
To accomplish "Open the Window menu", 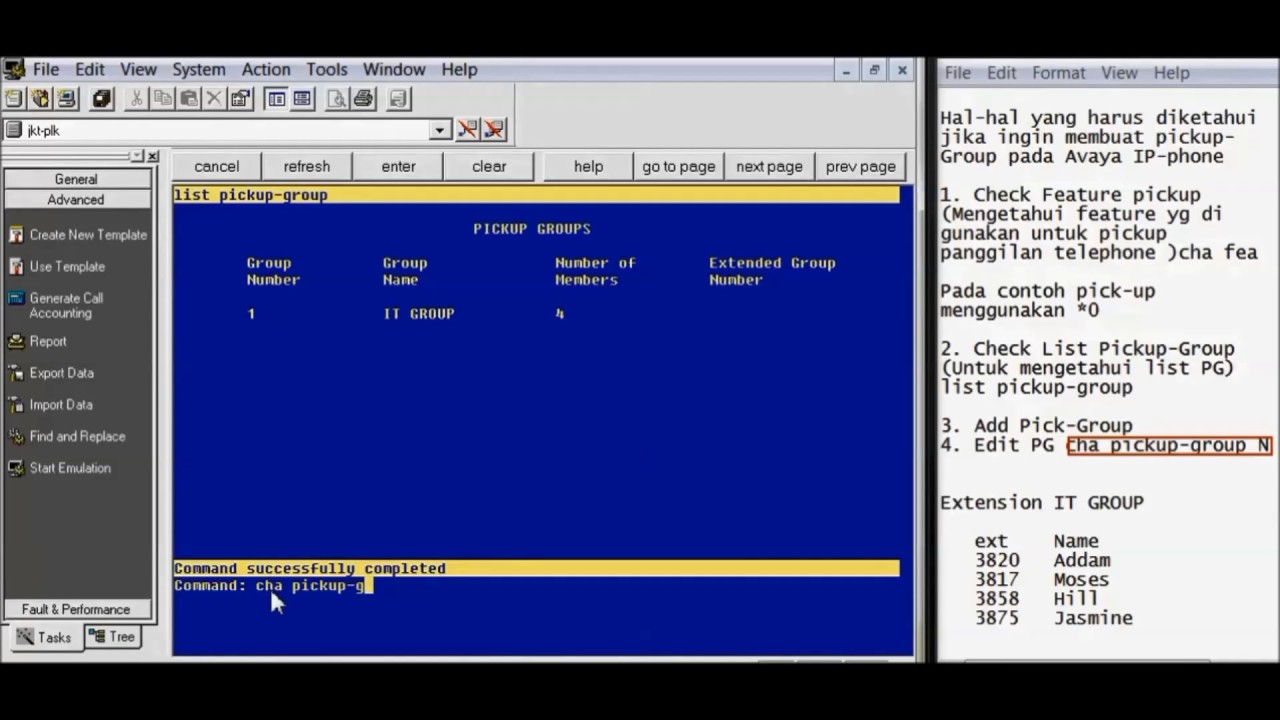I will [x=394, y=69].
